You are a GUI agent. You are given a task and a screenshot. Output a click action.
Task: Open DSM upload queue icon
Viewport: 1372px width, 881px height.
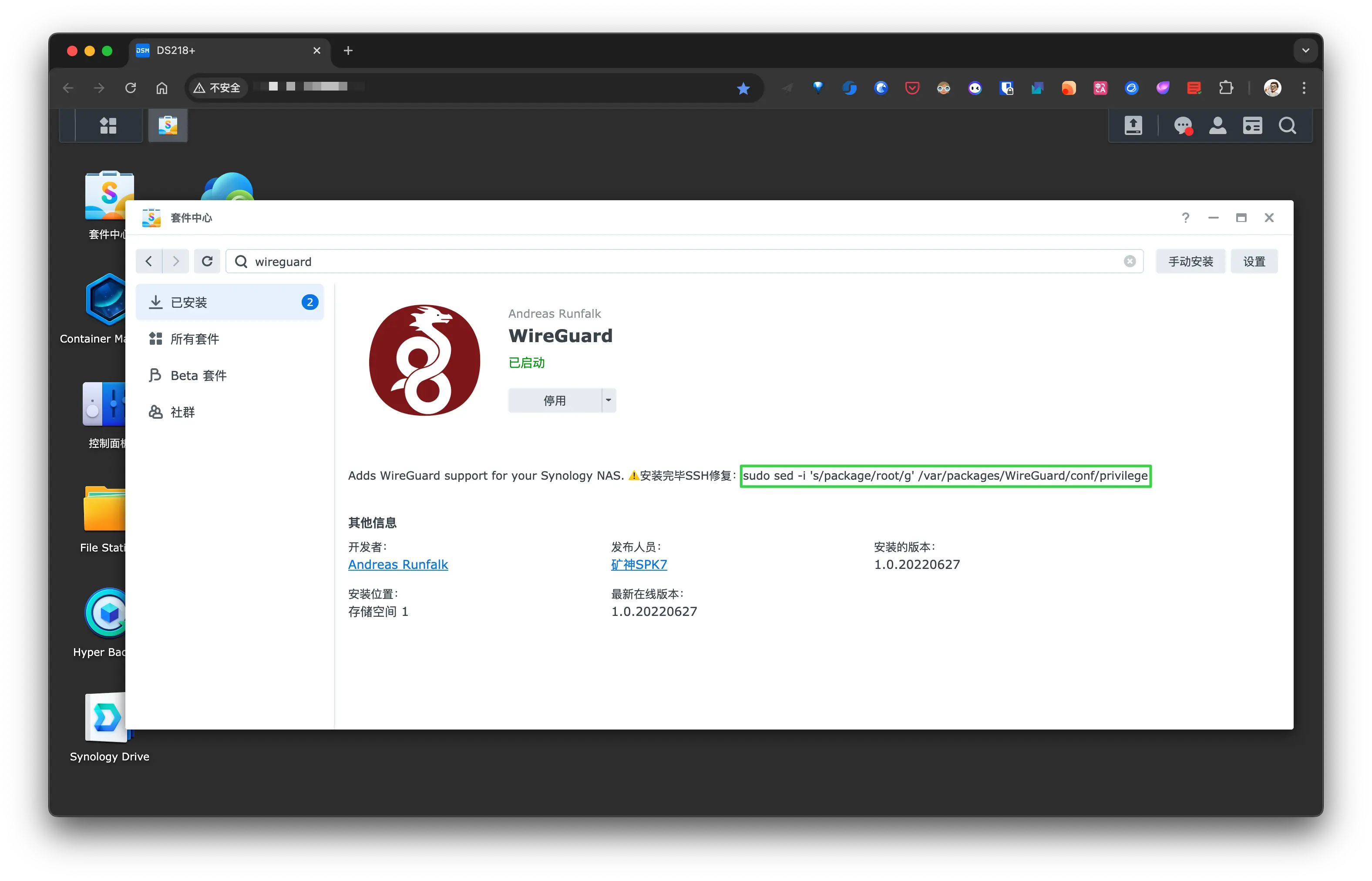(1133, 125)
